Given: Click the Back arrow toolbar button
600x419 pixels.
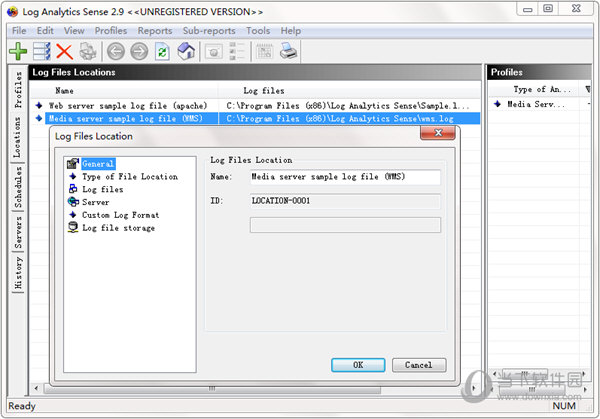Looking at the screenshot, I should (x=116, y=51).
